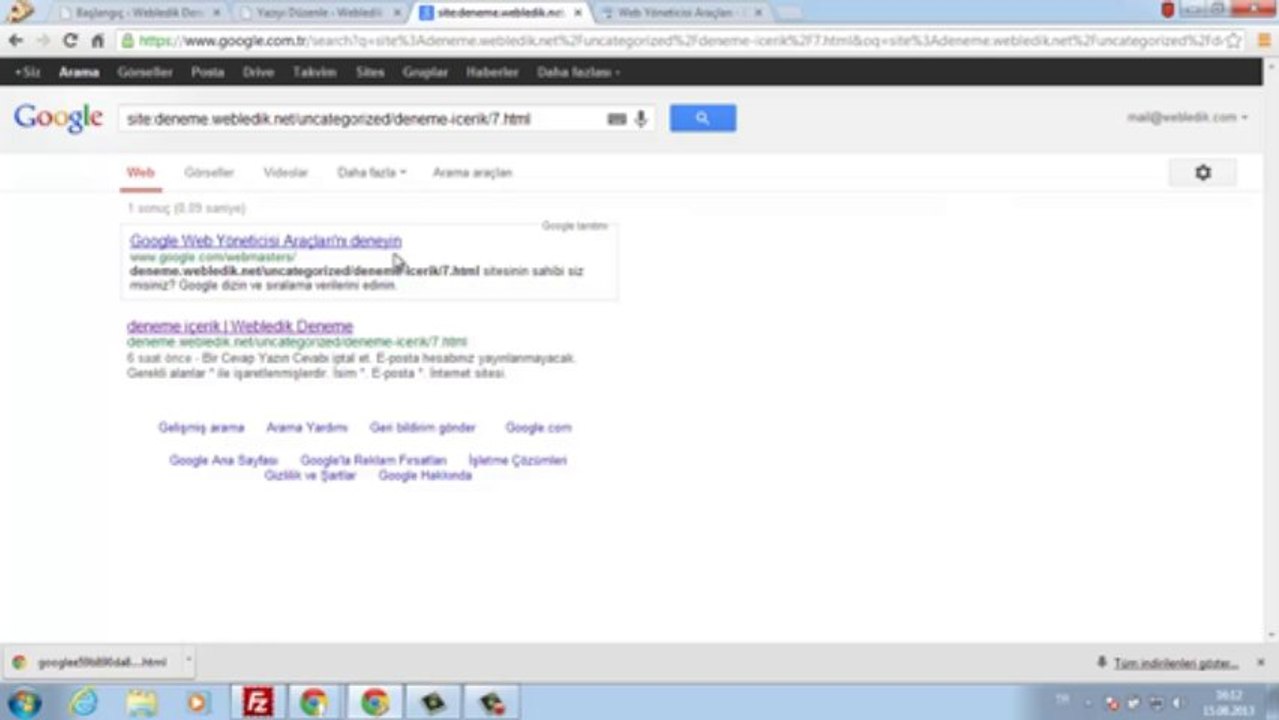The image size is (1279, 720).
Task: Go back with the browser back arrow
Action: click(x=16, y=41)
